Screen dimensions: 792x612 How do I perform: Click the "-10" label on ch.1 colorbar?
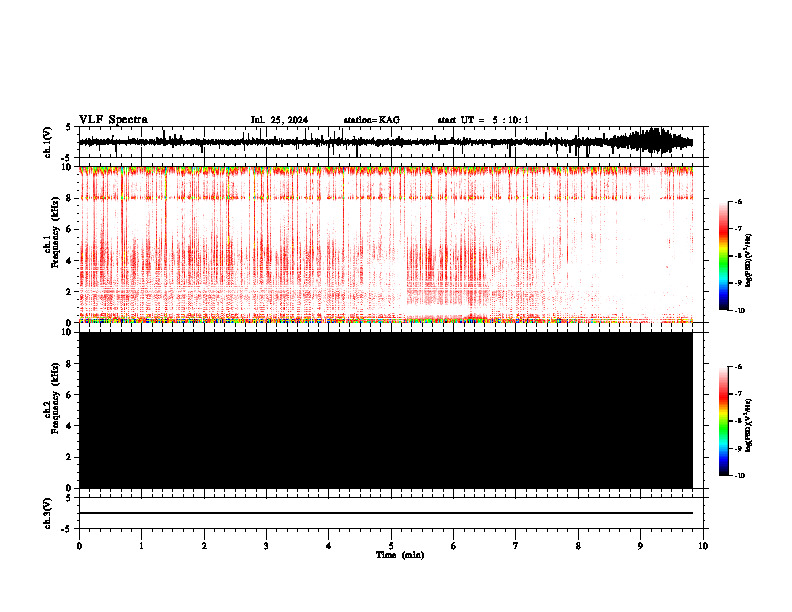[x=739, y=311]
